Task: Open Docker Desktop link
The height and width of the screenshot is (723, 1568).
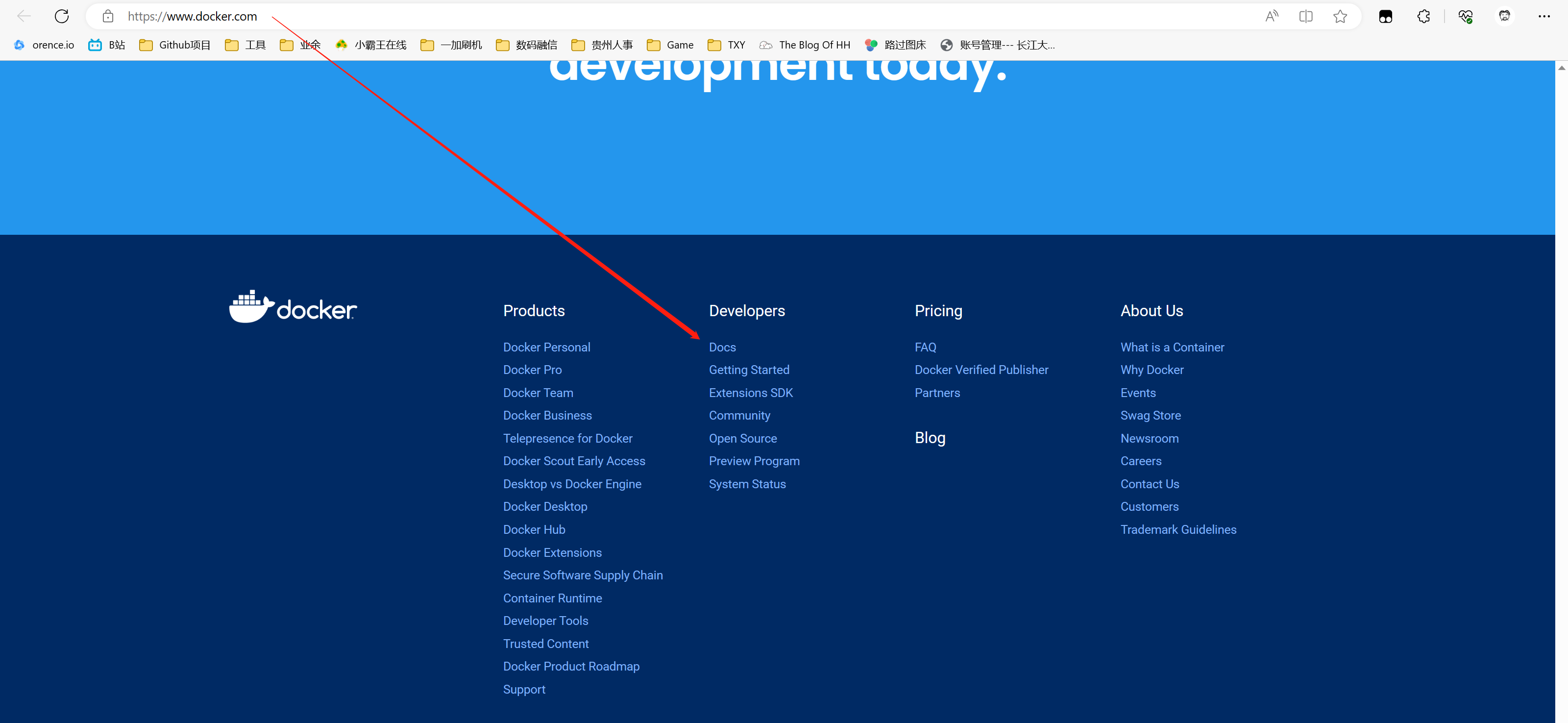Action: [545, 507]
